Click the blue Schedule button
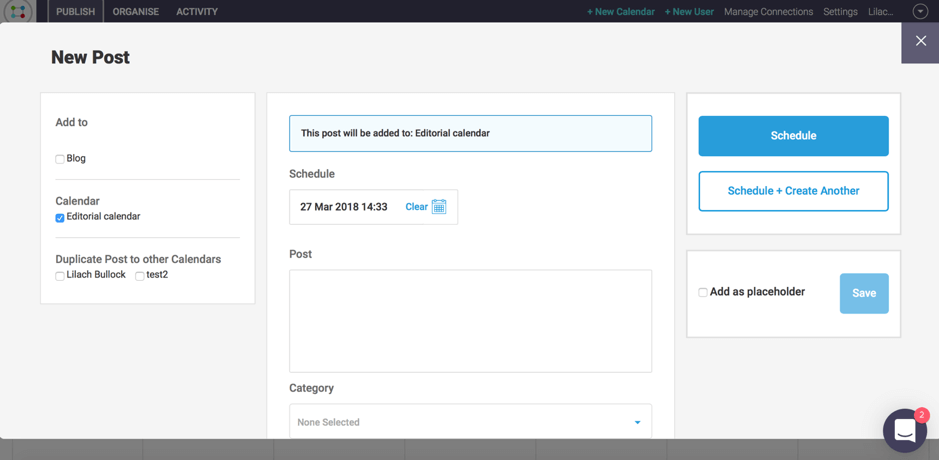Image resolution: width=939 pixels, height=460 pixels. [793, 136]
